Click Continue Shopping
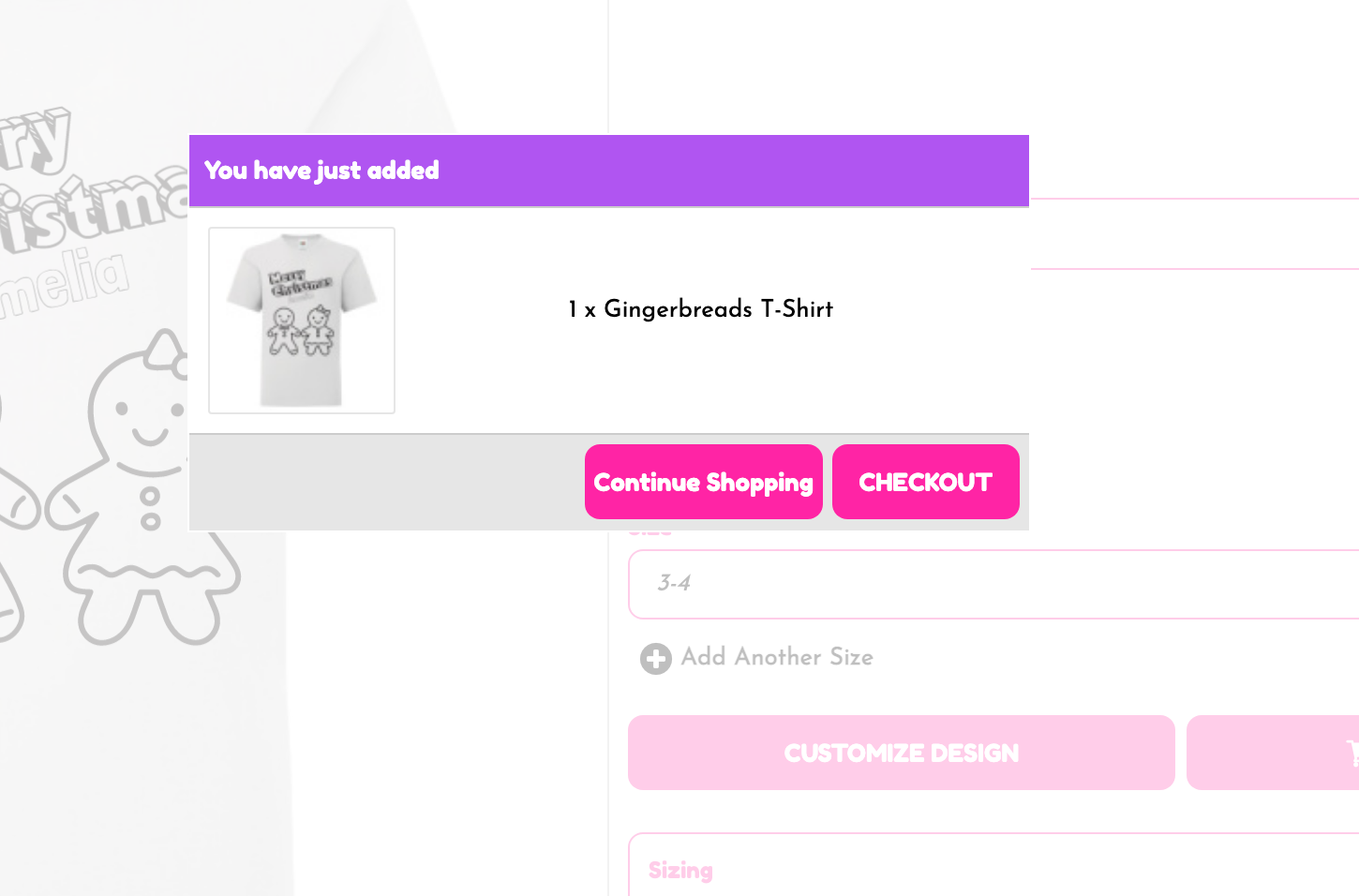 tap(703, 482)
